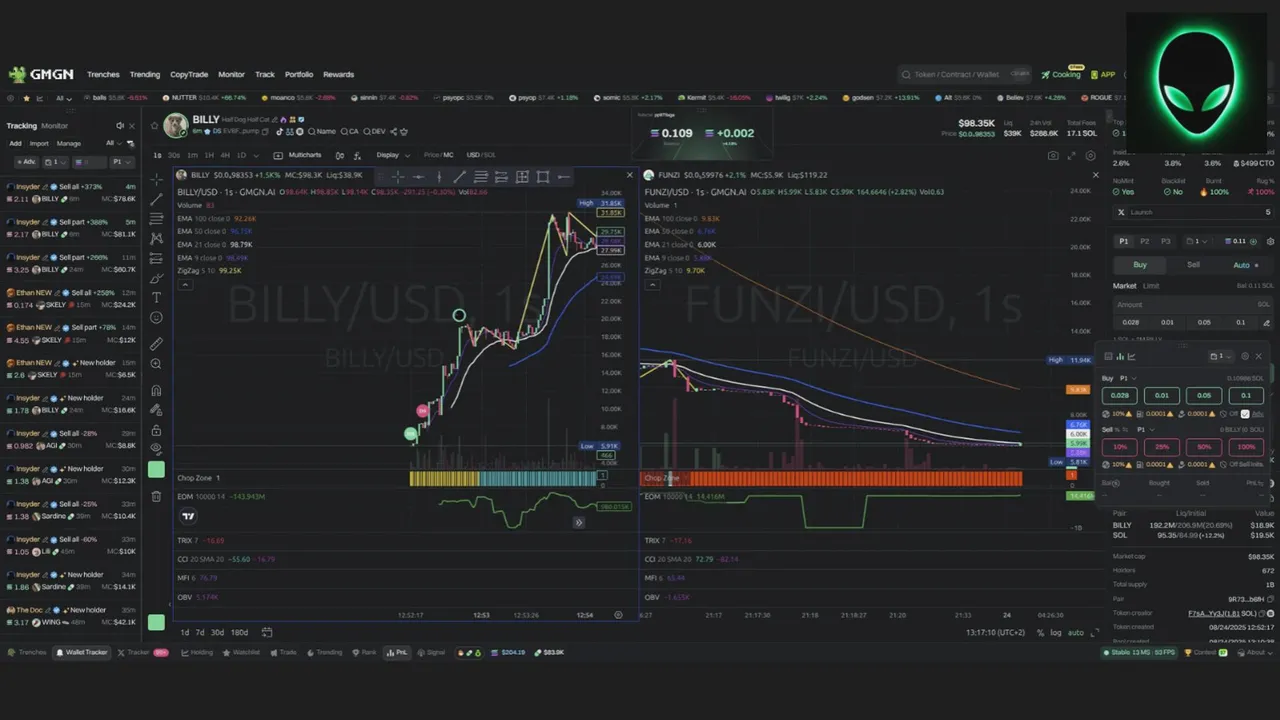
Task: Select the 1D chart timeframe
Action: click(x=241, y=155)
